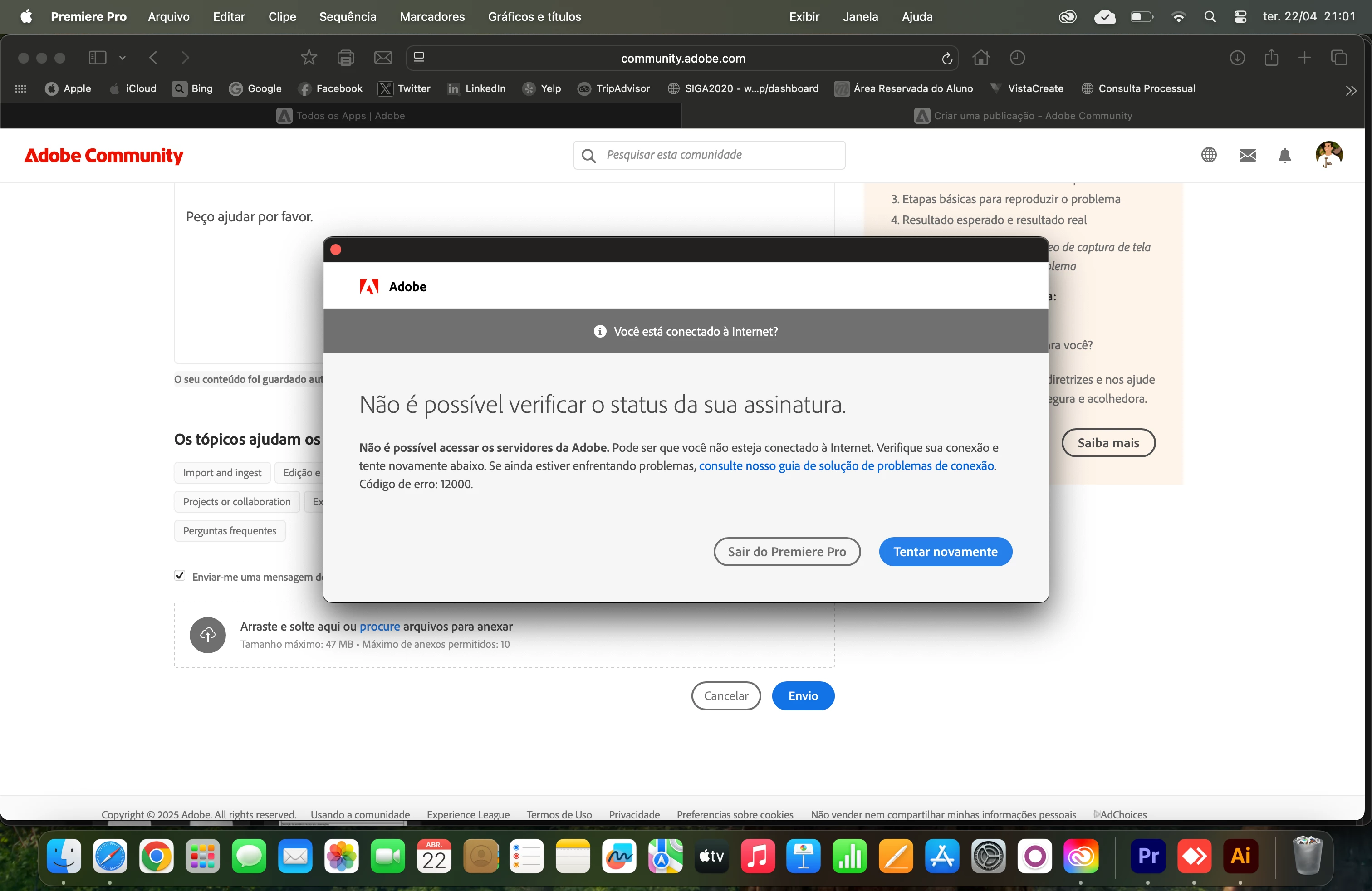The image size is (1372, 891).
Task: Expand the bookmarks overflow chevrons
Action: [x=1351, y=90]
